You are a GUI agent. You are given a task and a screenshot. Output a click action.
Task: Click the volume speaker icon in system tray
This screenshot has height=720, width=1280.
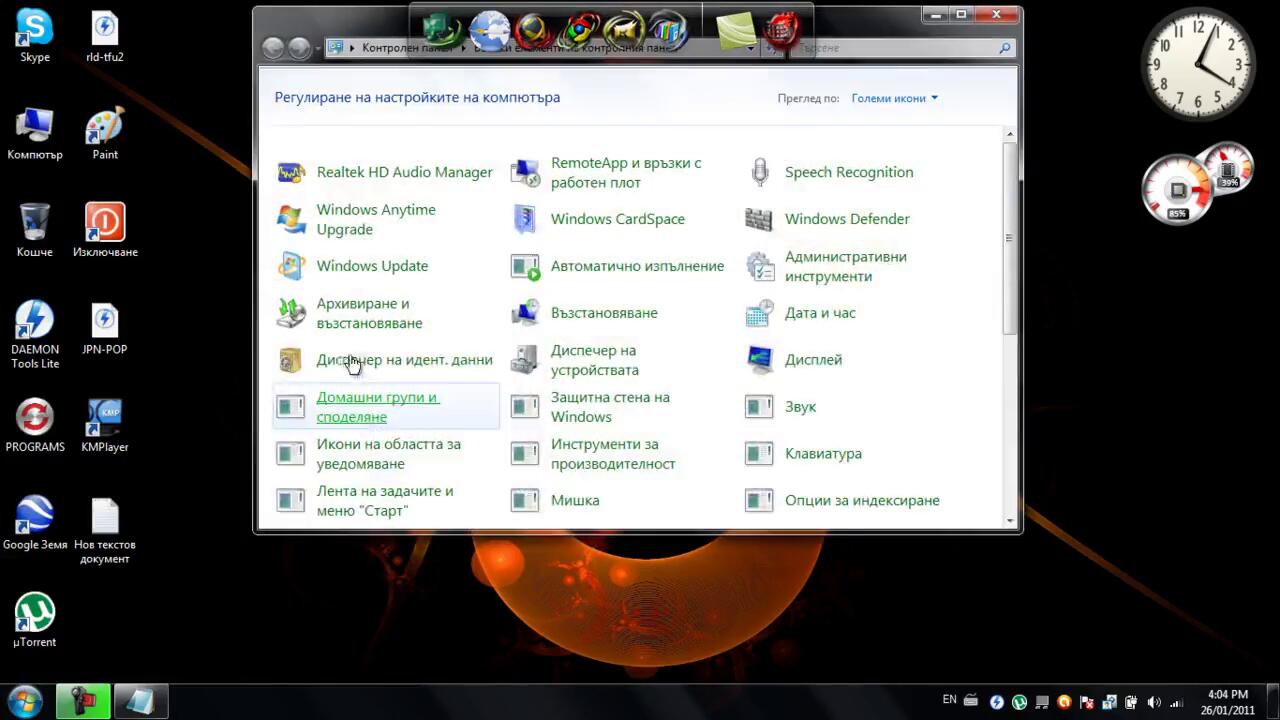pyautogui.click(x=1155, y=702)
